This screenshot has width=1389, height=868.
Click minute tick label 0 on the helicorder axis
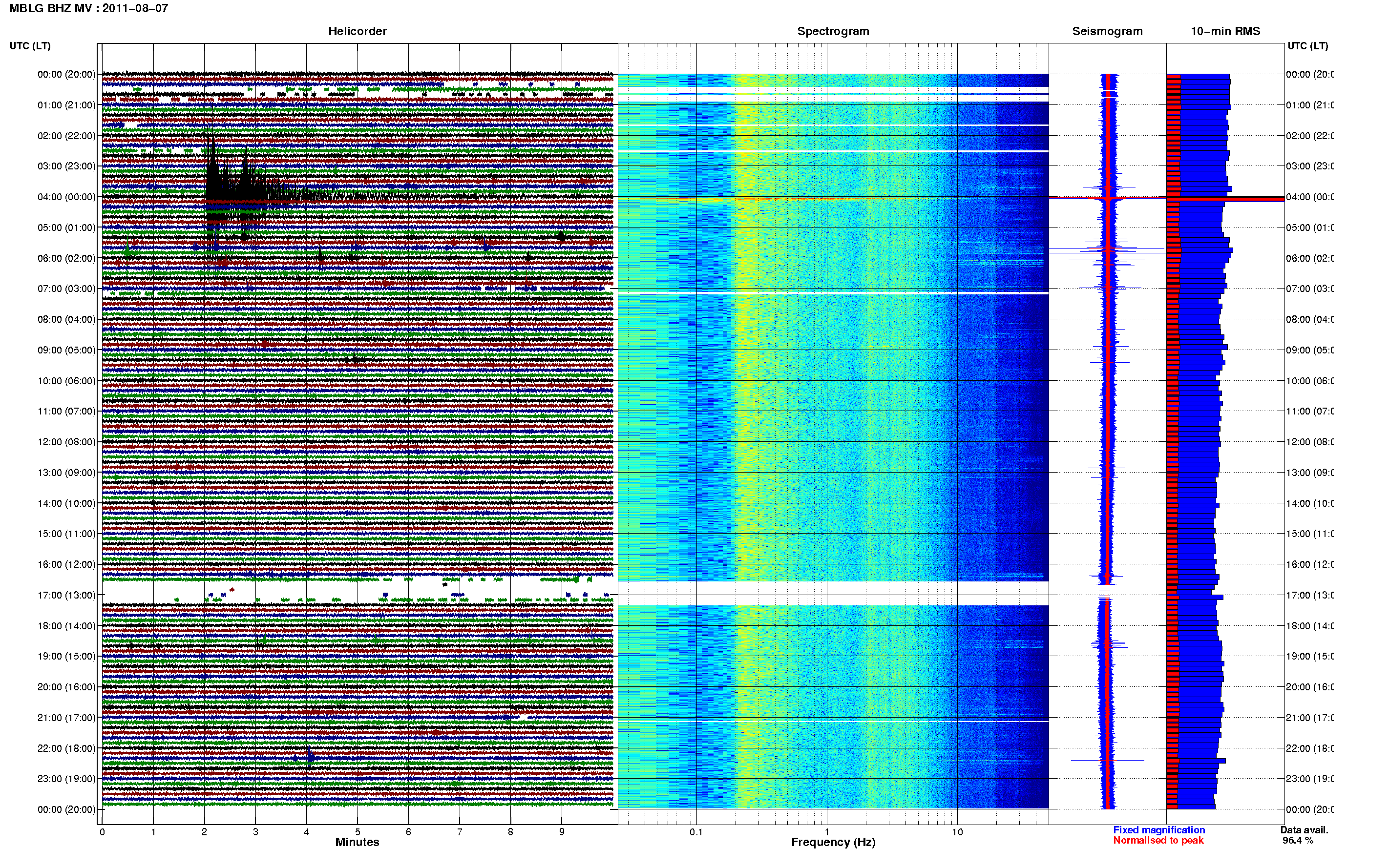click(102, 832)
